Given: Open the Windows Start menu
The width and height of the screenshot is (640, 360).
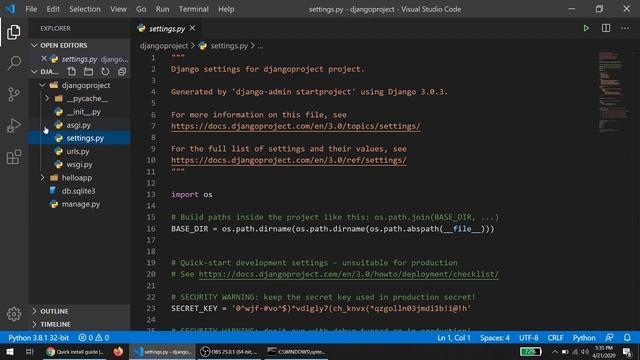Looking at the screenshot, I should pos(10,351).
